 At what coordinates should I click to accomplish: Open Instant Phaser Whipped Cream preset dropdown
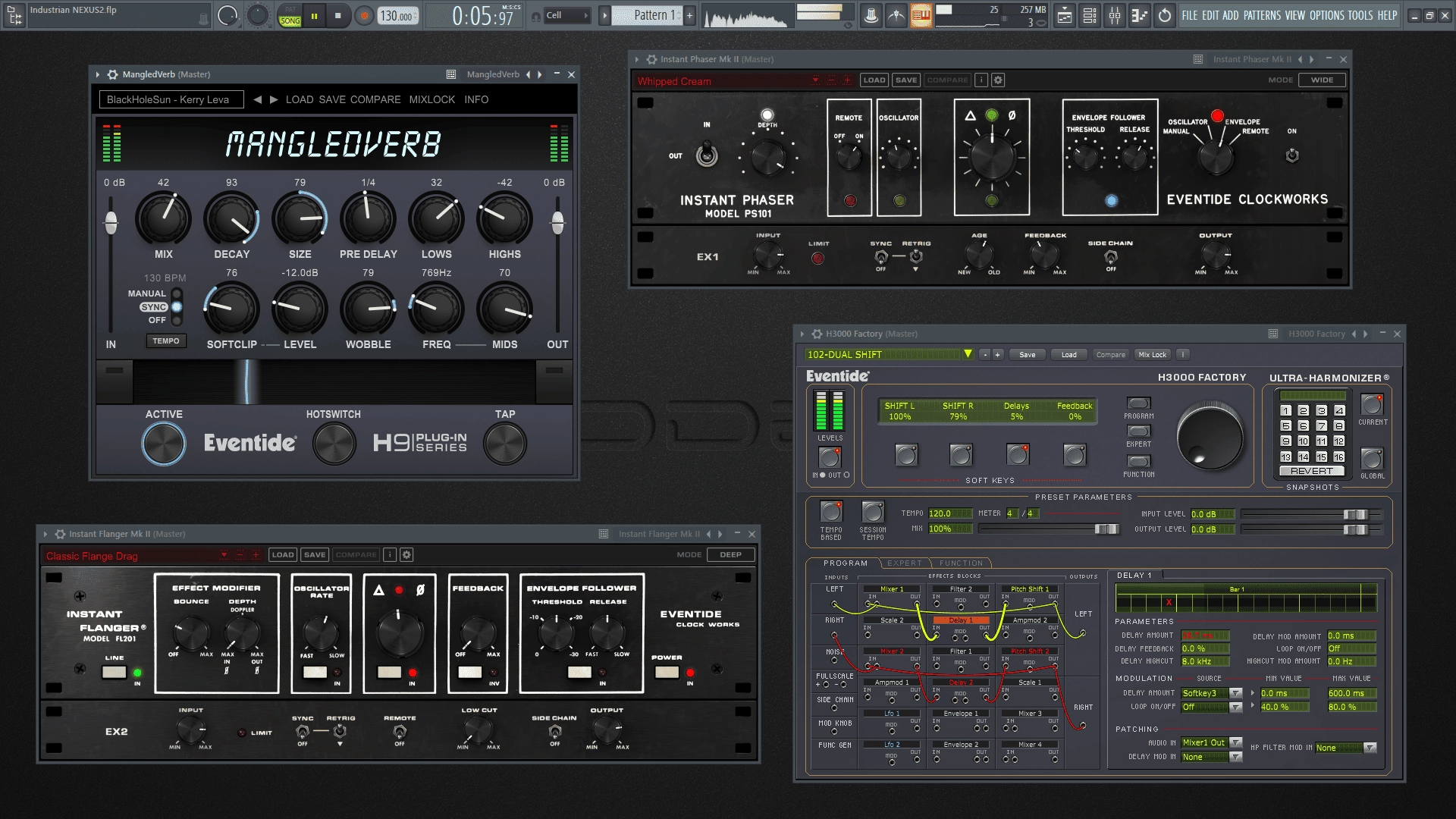point(816,80)
